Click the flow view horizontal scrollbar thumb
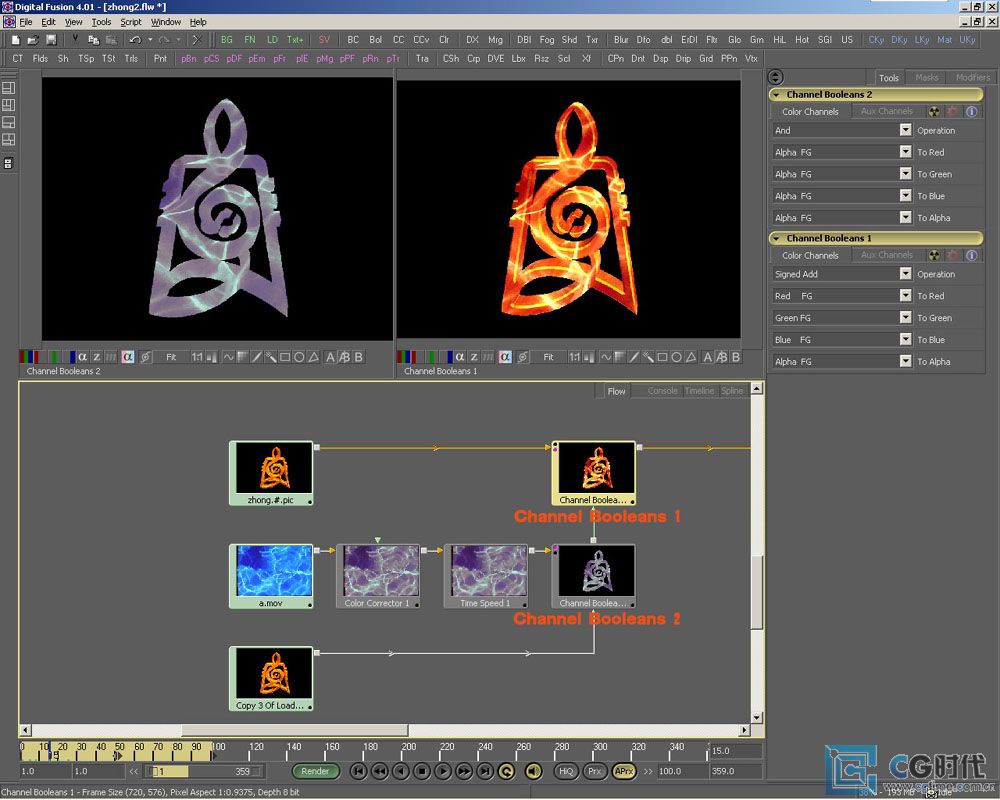This screenshot has width=1000, height=800. [295, 729]
